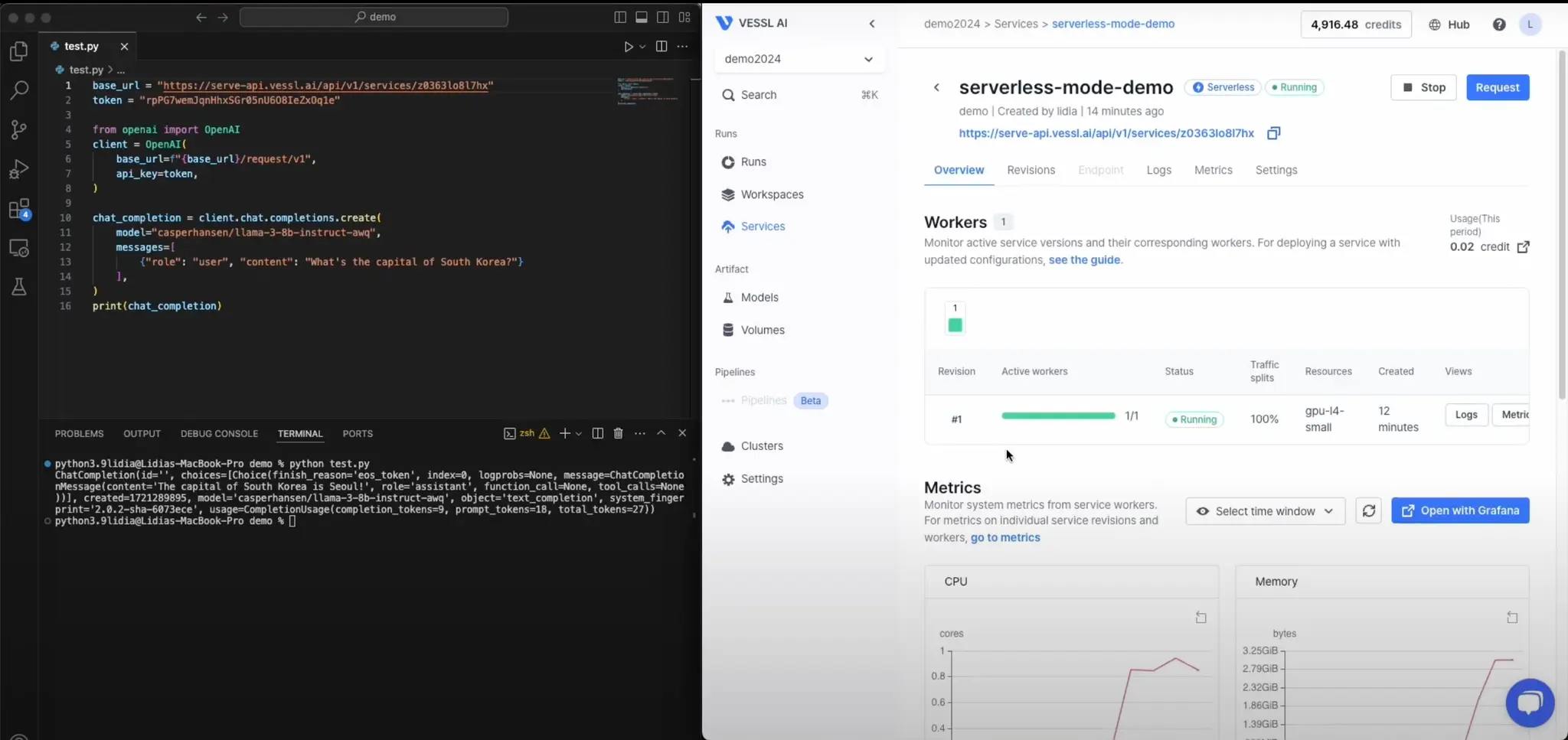Viewport: 1568px width, 740px height.
Task: Switch to the PORTS panel tab
Action: [358, 434]
